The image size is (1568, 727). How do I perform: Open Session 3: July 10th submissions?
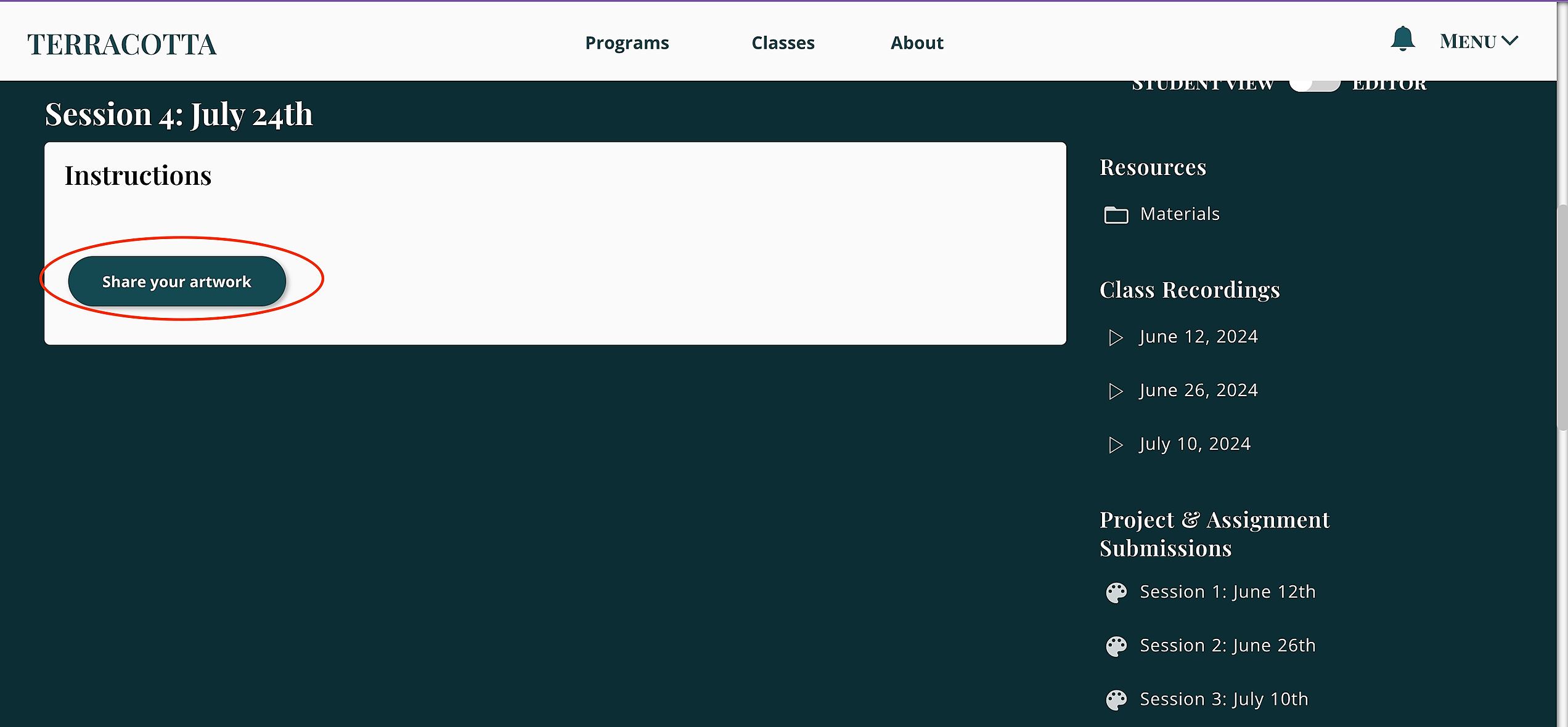1224,699
